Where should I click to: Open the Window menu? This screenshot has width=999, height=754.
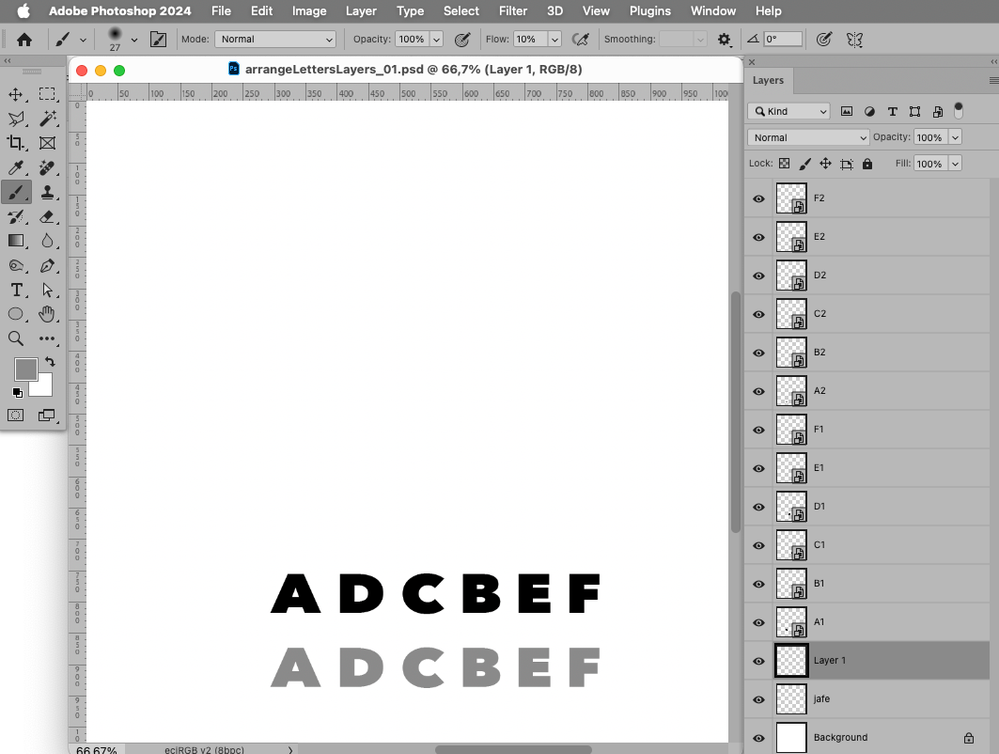713,11
